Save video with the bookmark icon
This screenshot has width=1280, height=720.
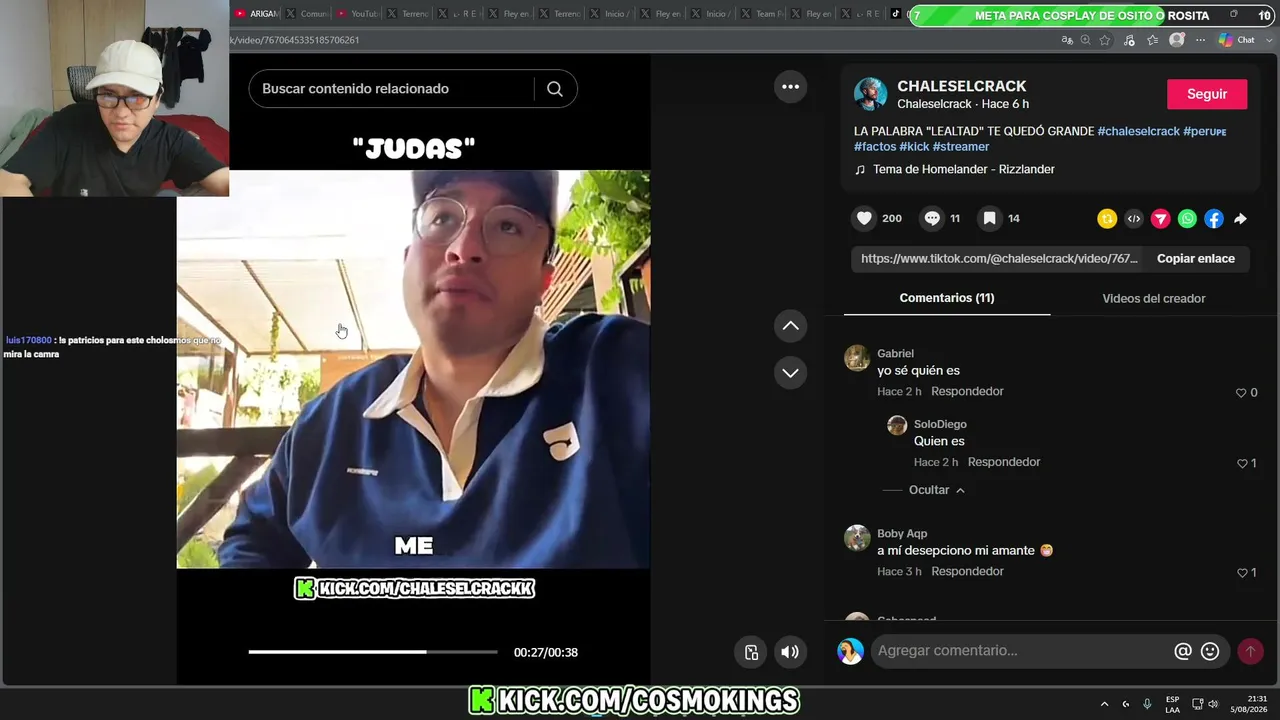coord(989,218)
